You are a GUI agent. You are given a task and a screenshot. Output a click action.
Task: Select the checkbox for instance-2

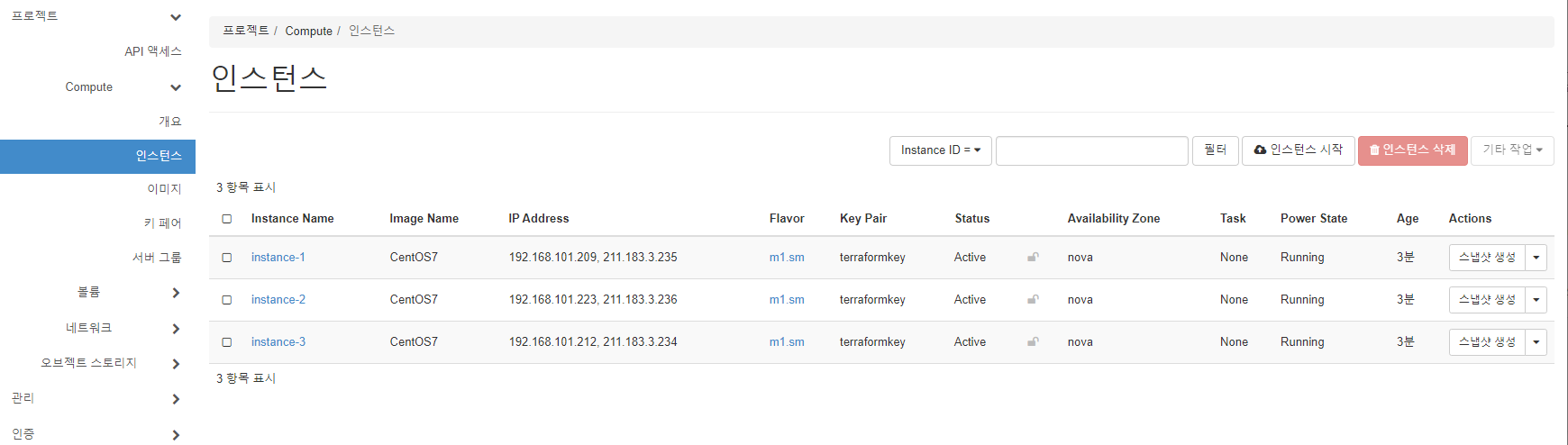(x=227, y=300)
